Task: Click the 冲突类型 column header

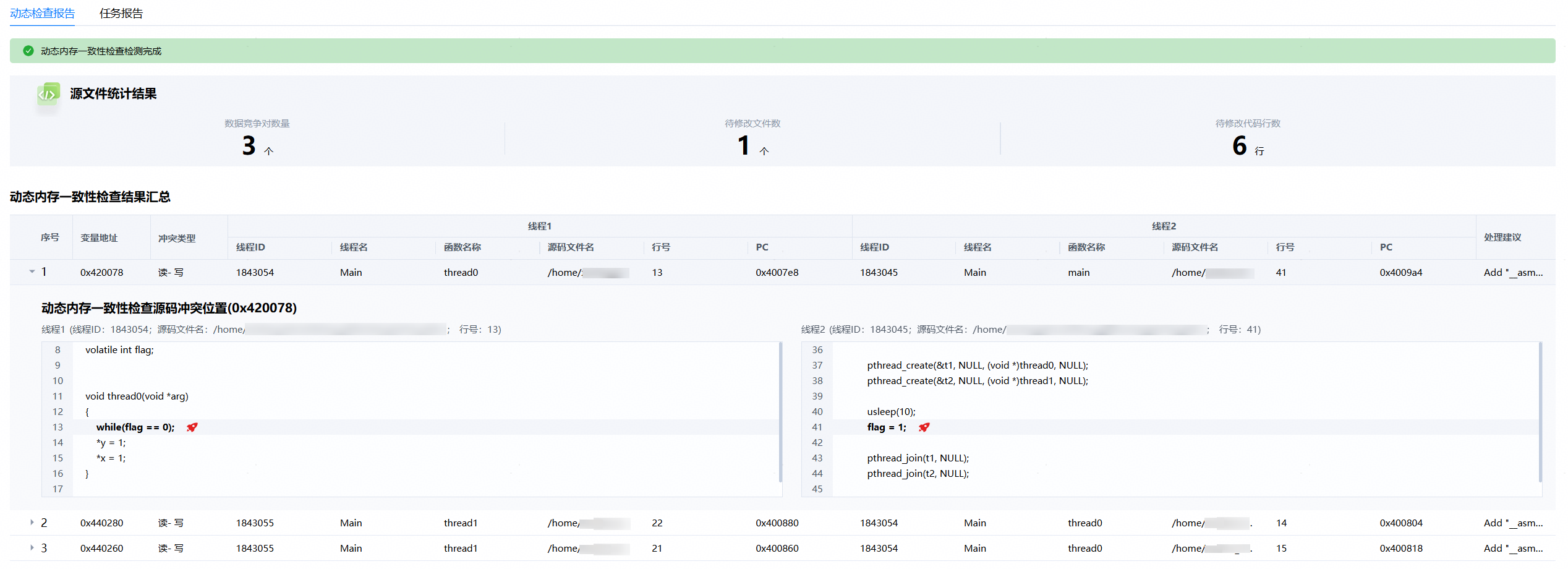Action: click(177, 239)
